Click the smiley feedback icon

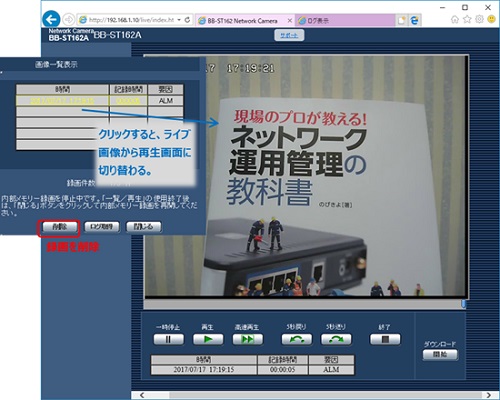tap(491, 19)
